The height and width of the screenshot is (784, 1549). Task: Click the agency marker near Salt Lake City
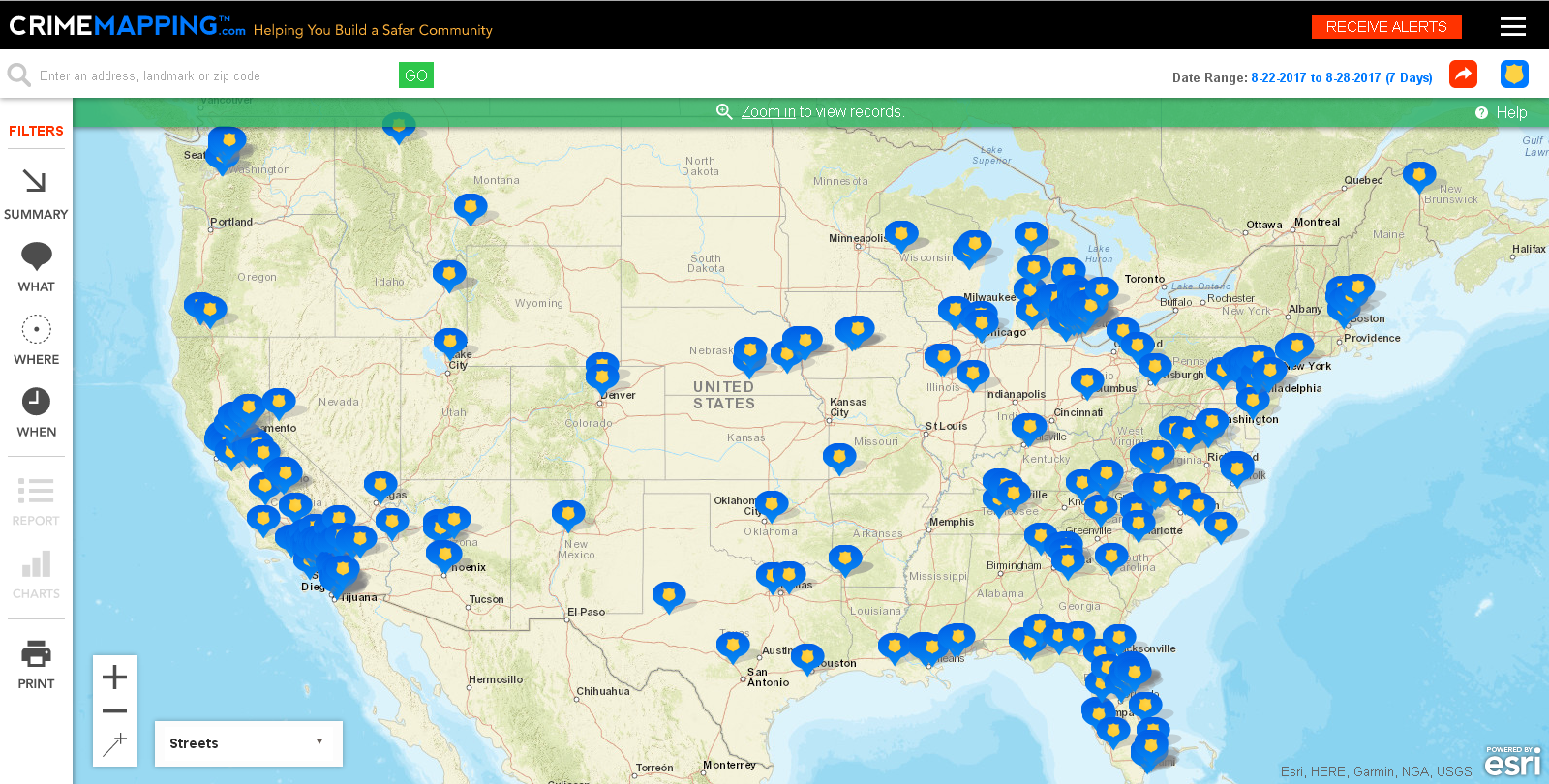[450, 343]
